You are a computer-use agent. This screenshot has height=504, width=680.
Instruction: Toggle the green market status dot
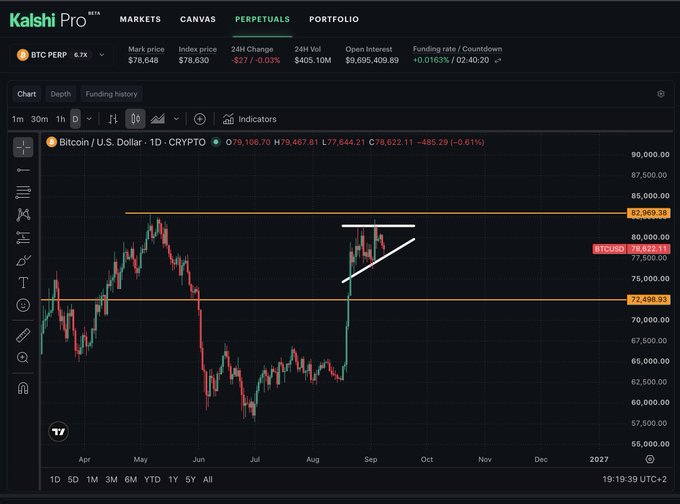tap(216, 142)
